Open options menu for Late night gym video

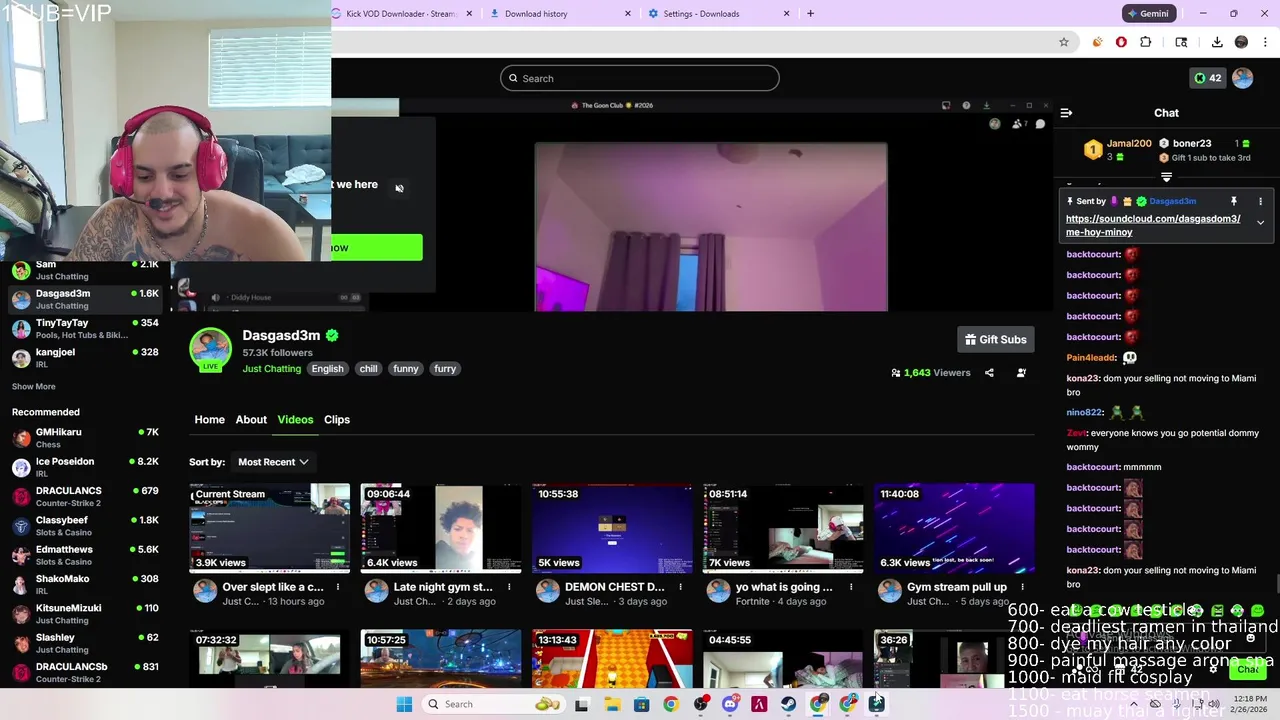tap(509, 587)
